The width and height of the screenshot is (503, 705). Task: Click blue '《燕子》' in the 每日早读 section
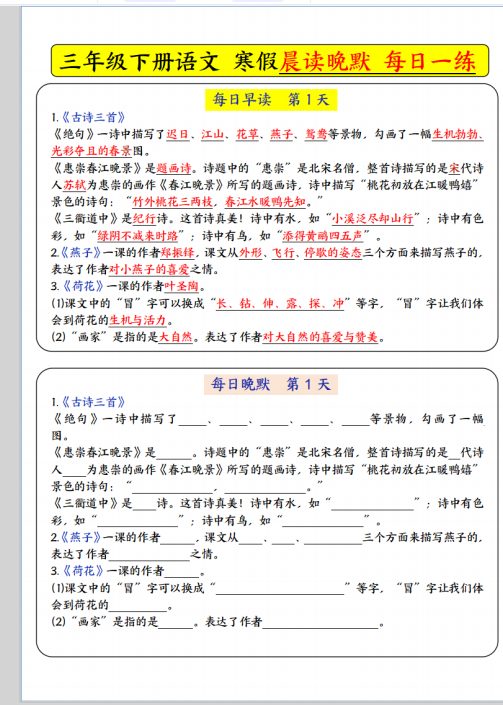(x=80, y=253)
